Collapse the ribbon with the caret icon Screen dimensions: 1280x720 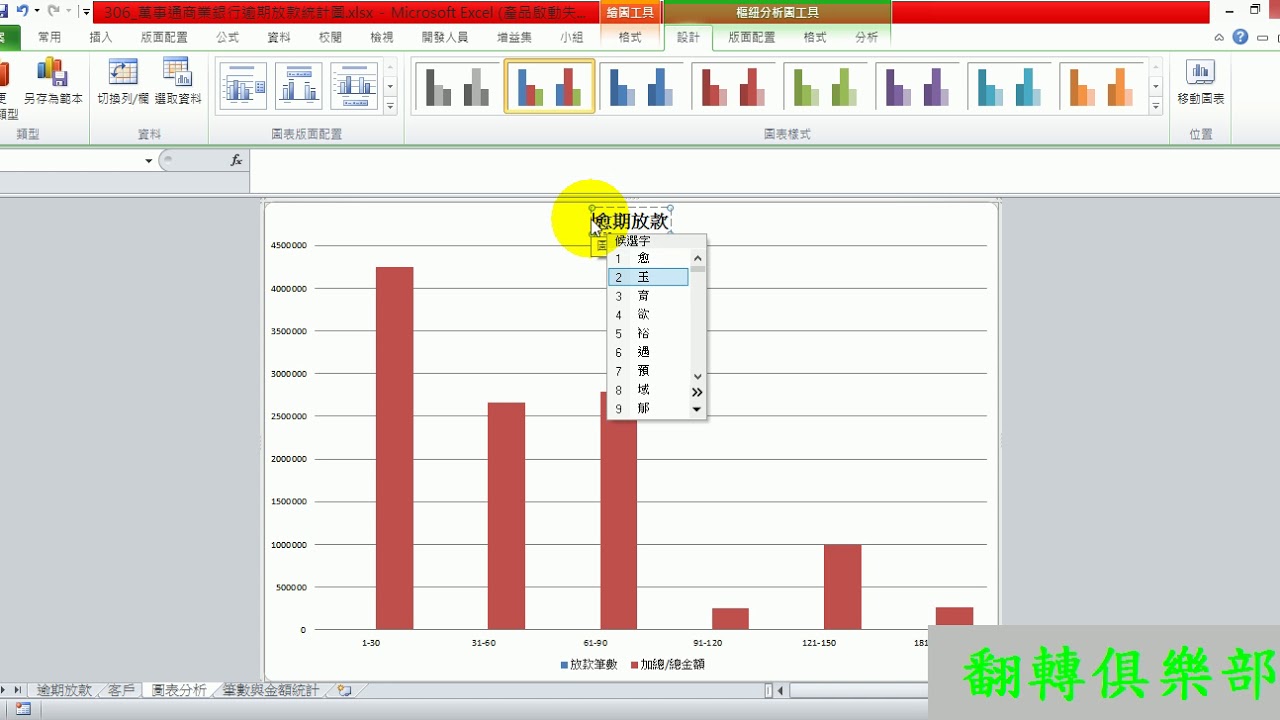(1219, 38)
